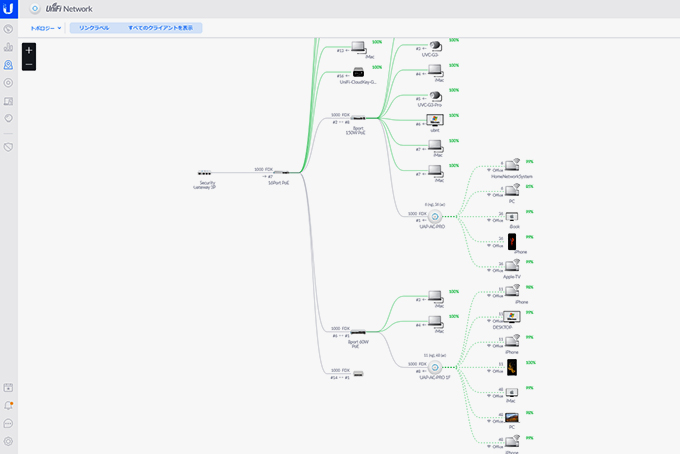680x454 pixels.
Task: Select the Apple-TV wireless client icon
Action: tap(512, 265)
